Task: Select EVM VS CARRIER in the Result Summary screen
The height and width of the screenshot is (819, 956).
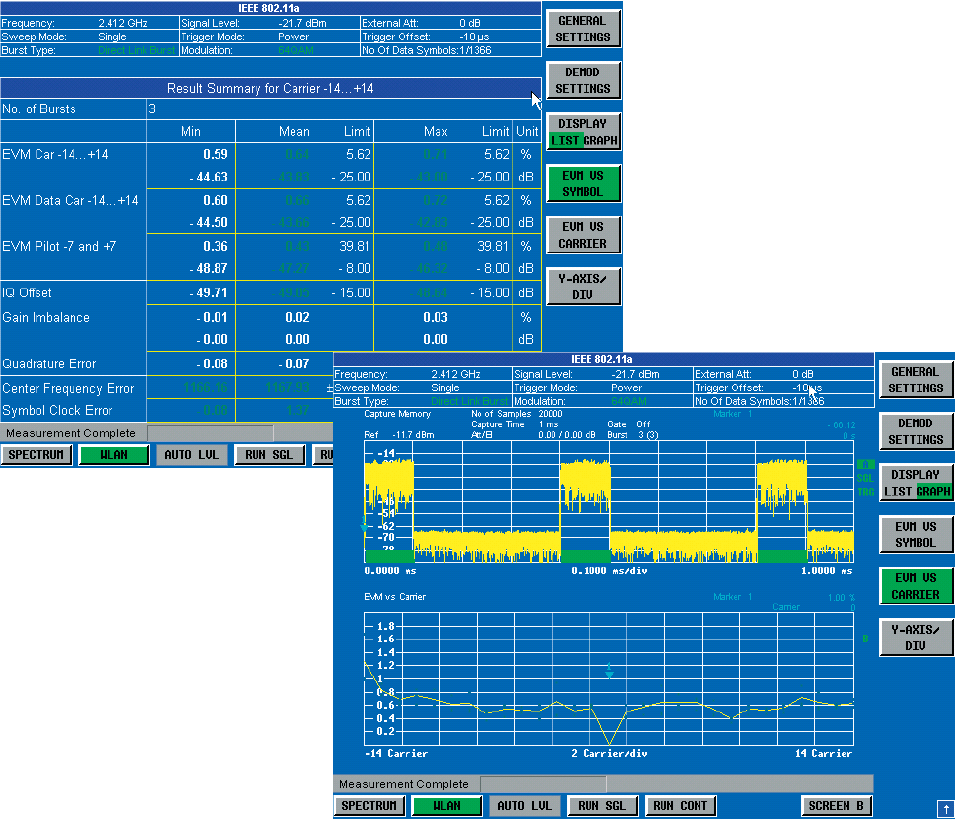Action: click(x=583, y=235)
